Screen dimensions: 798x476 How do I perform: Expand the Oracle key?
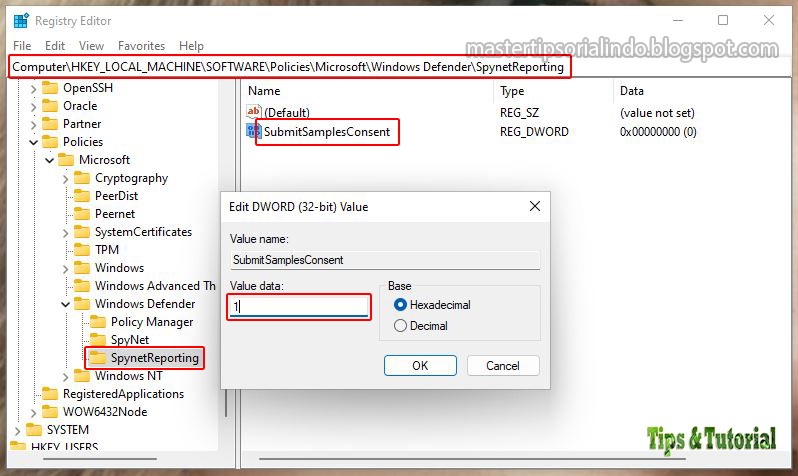click(x=33, y=106)
